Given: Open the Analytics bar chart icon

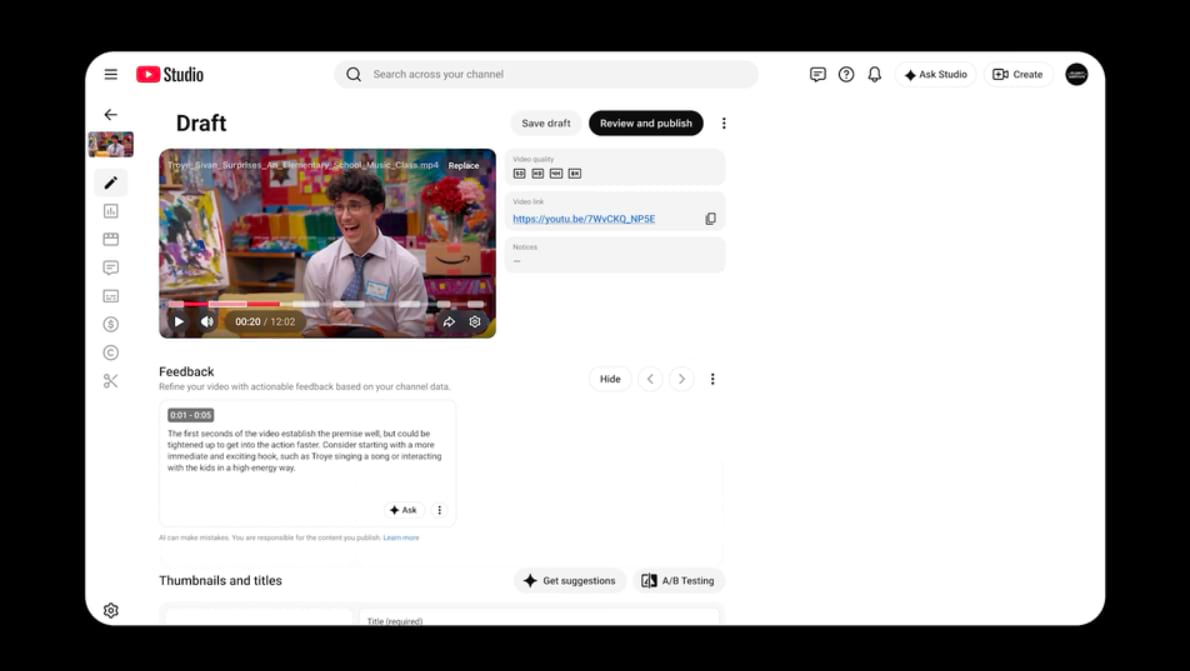Looking at the screenshot, I should click(x=111, y=211).
